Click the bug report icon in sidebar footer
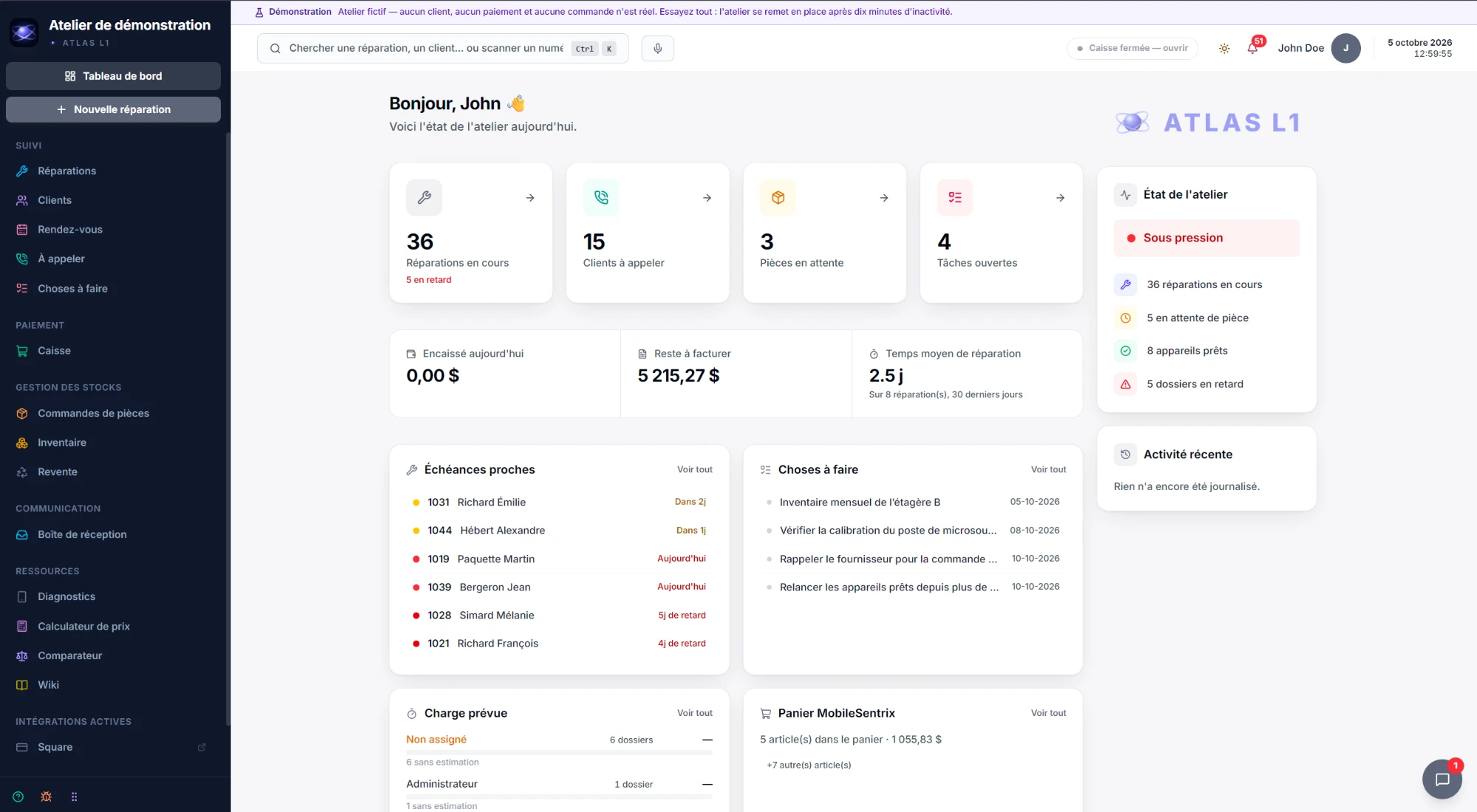The image size is (1477, 812). (x=46, y=796)
